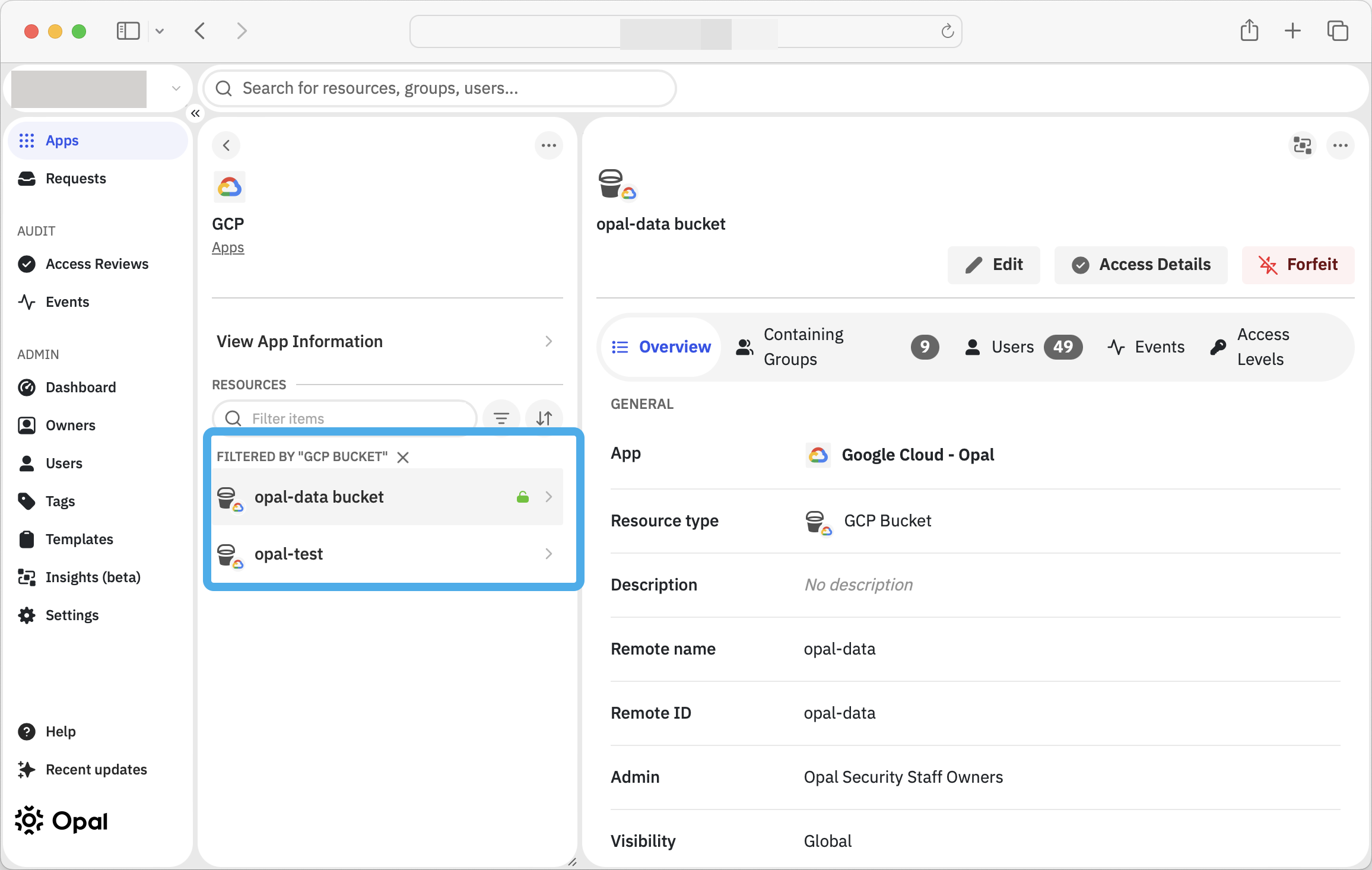
Task: Open the Users tab with 49 users
Action: (1024, 347)
